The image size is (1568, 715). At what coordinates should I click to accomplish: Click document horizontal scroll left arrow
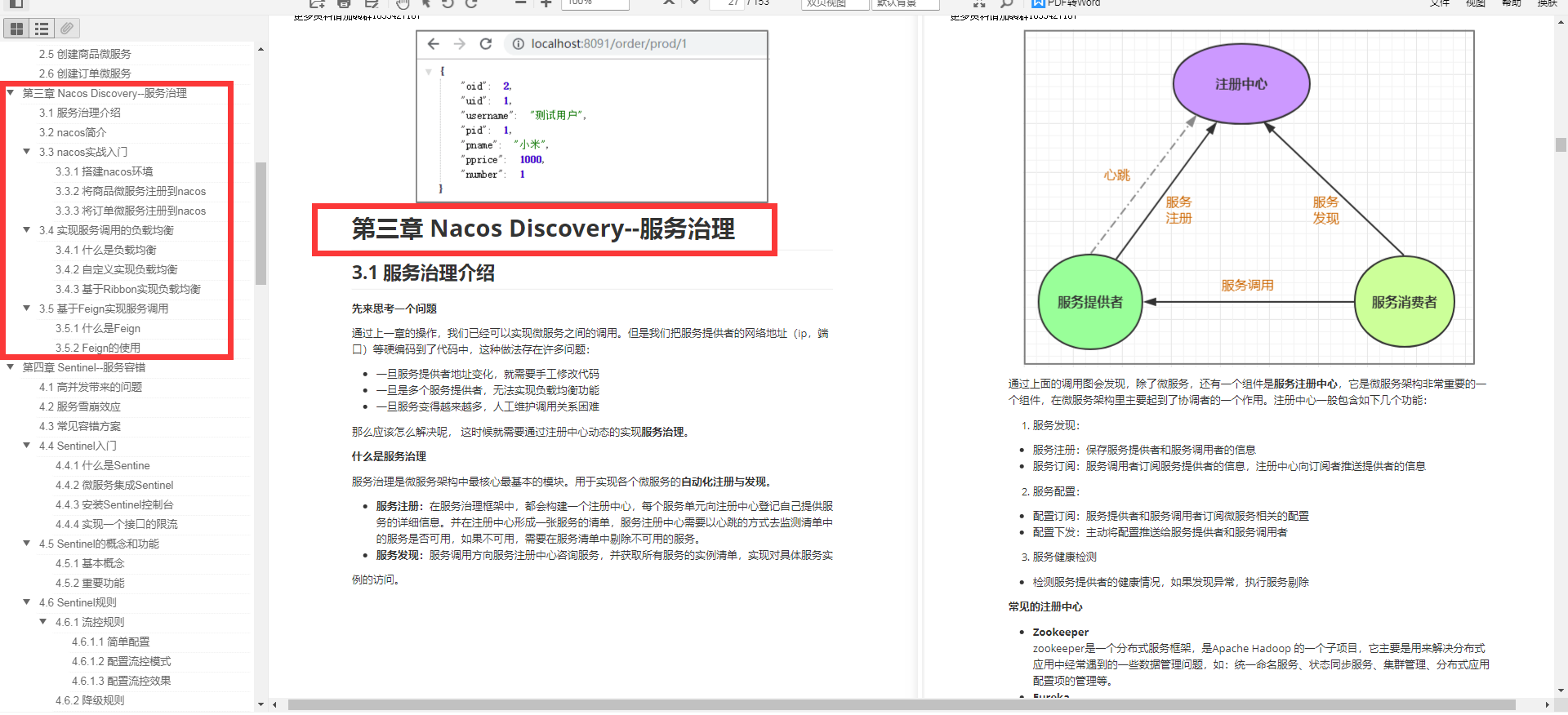(x=275, y=704)
